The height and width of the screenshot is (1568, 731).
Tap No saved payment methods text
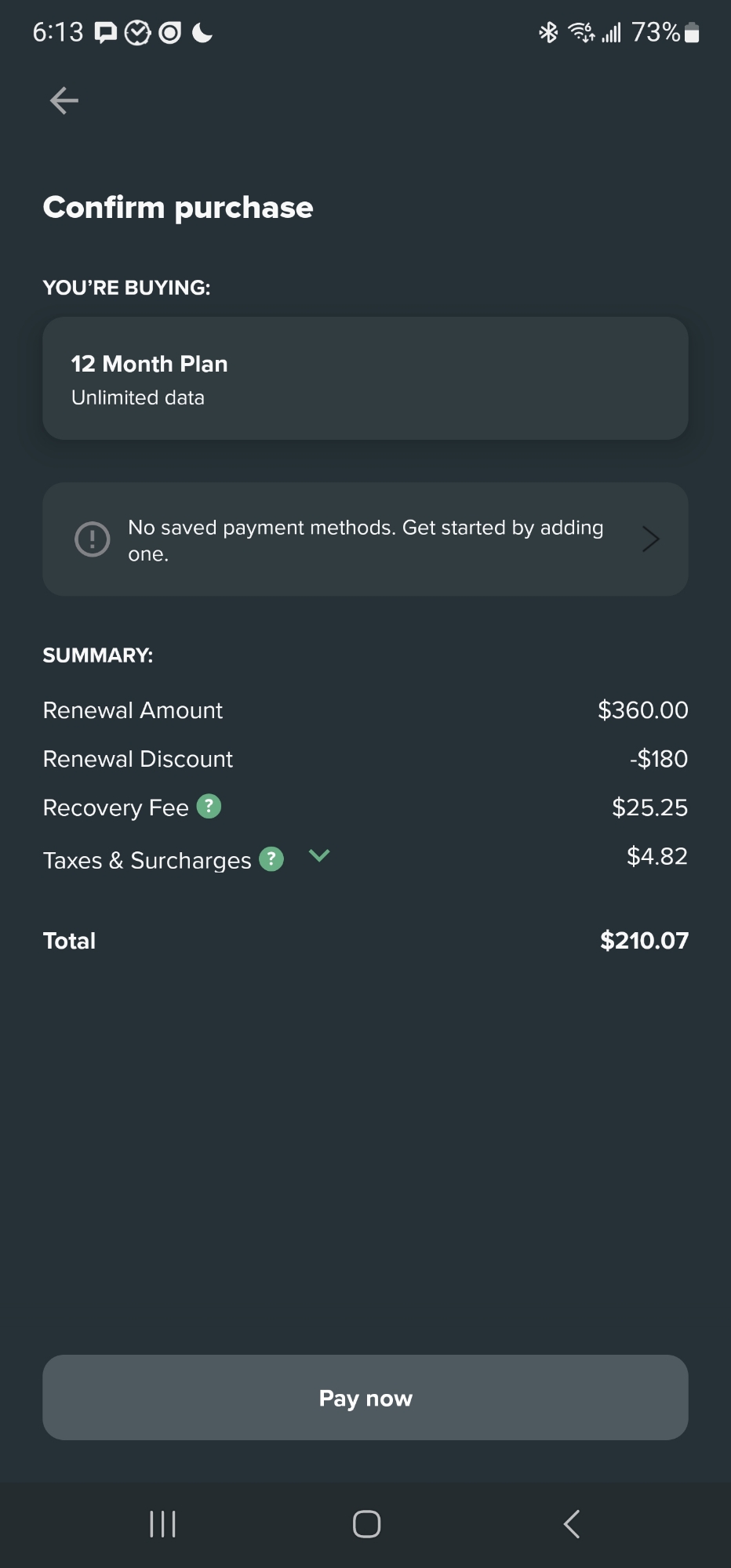click(365, 540)
